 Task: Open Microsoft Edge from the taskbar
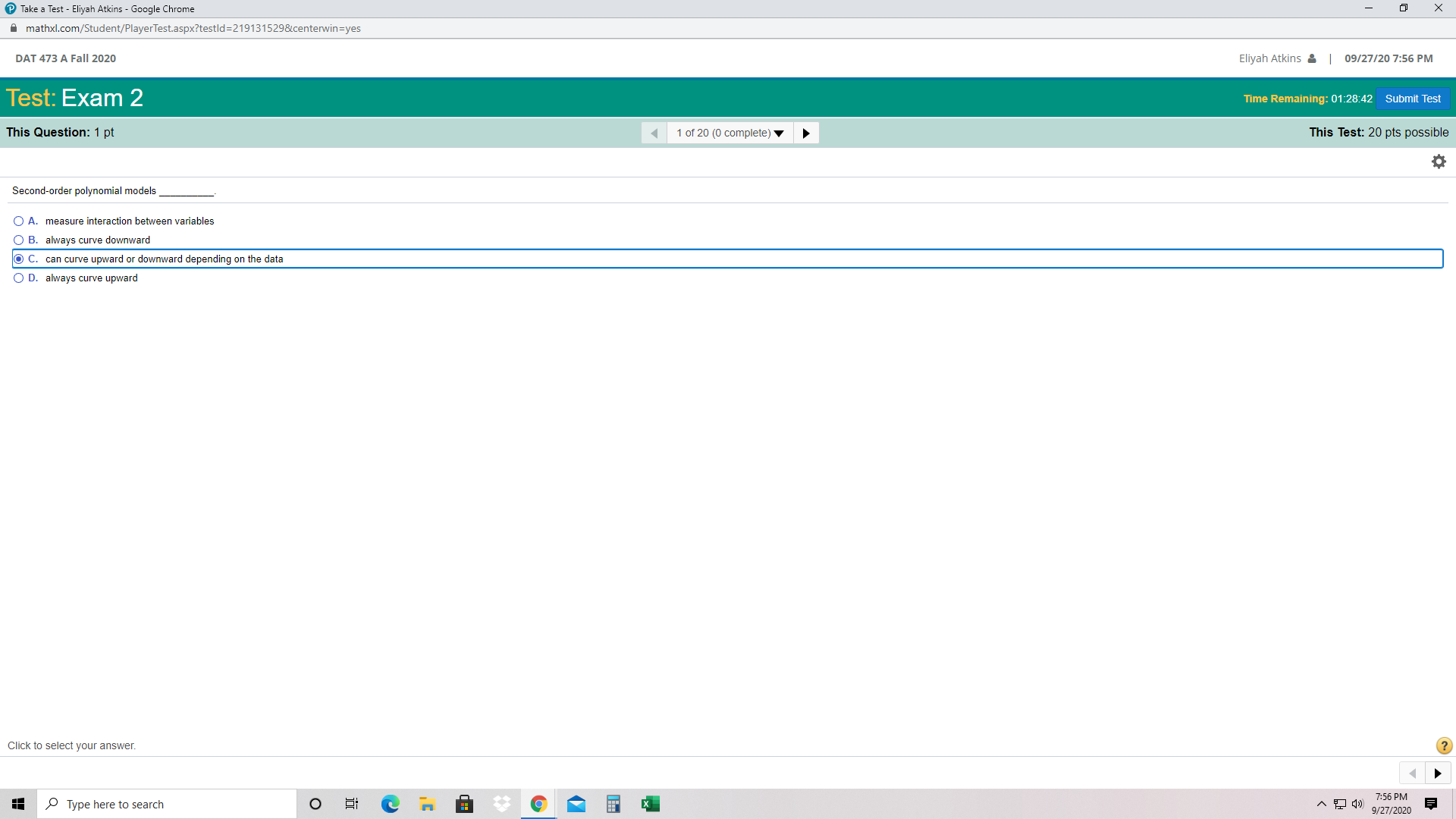pyautogui.click(x=390, y=804)
